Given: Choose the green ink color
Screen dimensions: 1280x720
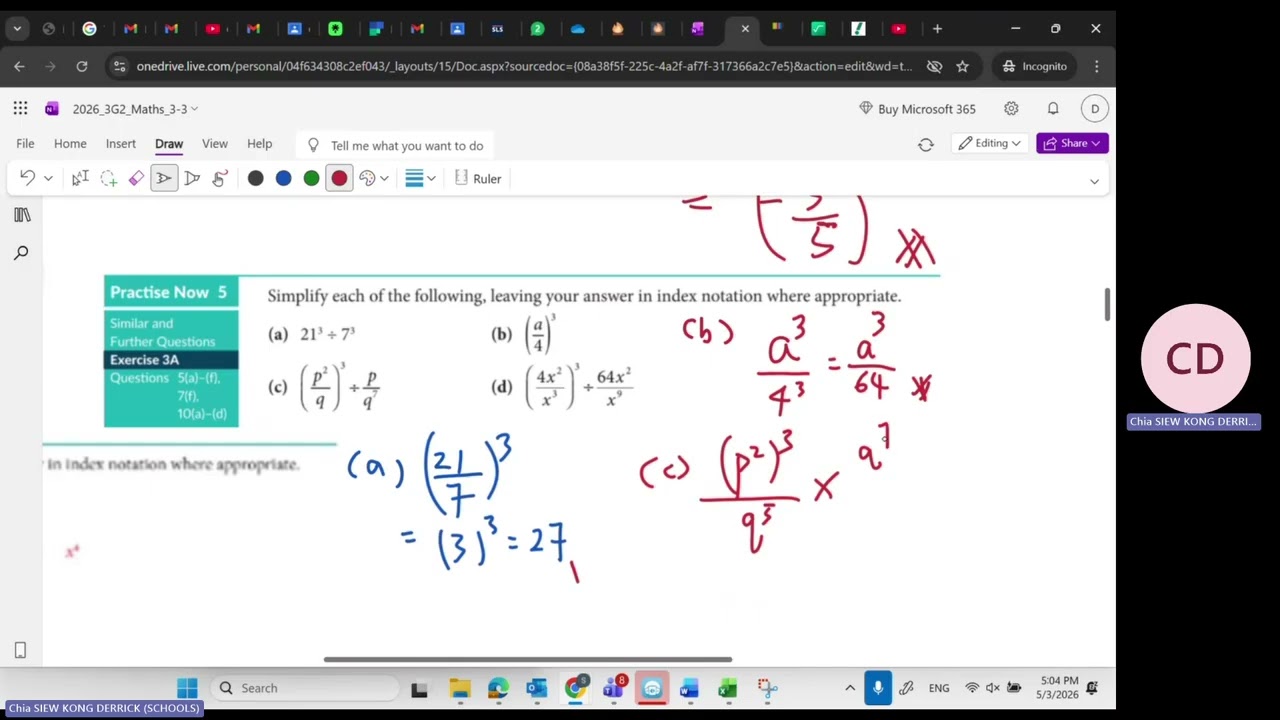Looking at the screenshot, I should pyautogui.click(x=312, y=178).
